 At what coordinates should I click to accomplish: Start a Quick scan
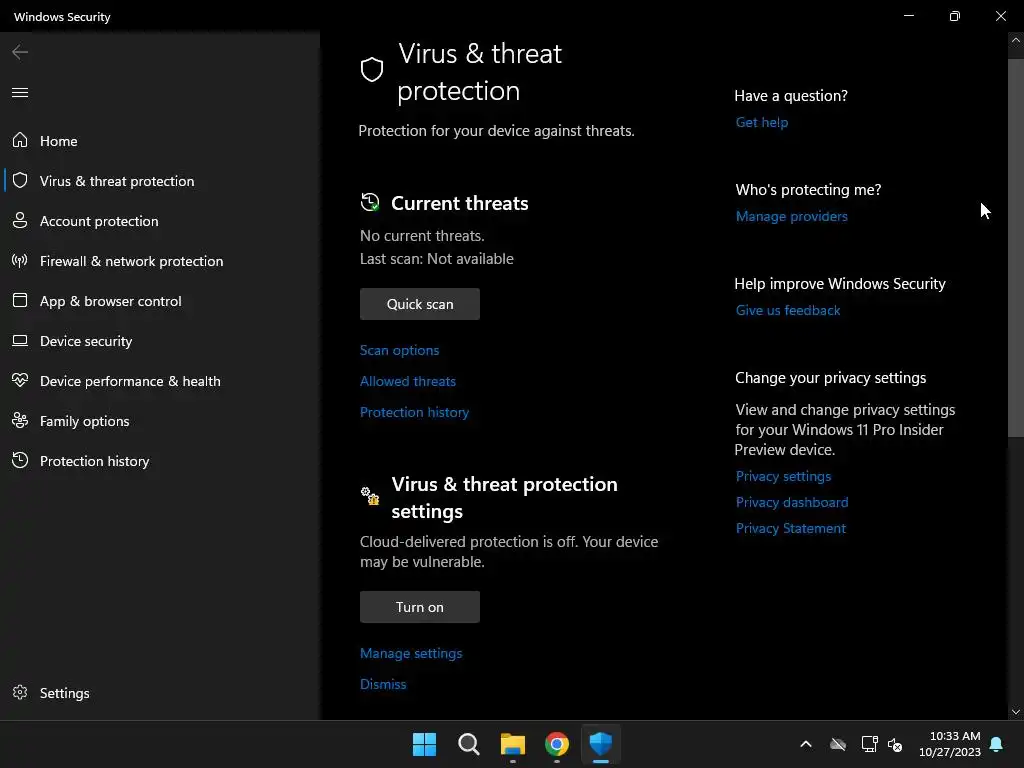click(419, 304)
